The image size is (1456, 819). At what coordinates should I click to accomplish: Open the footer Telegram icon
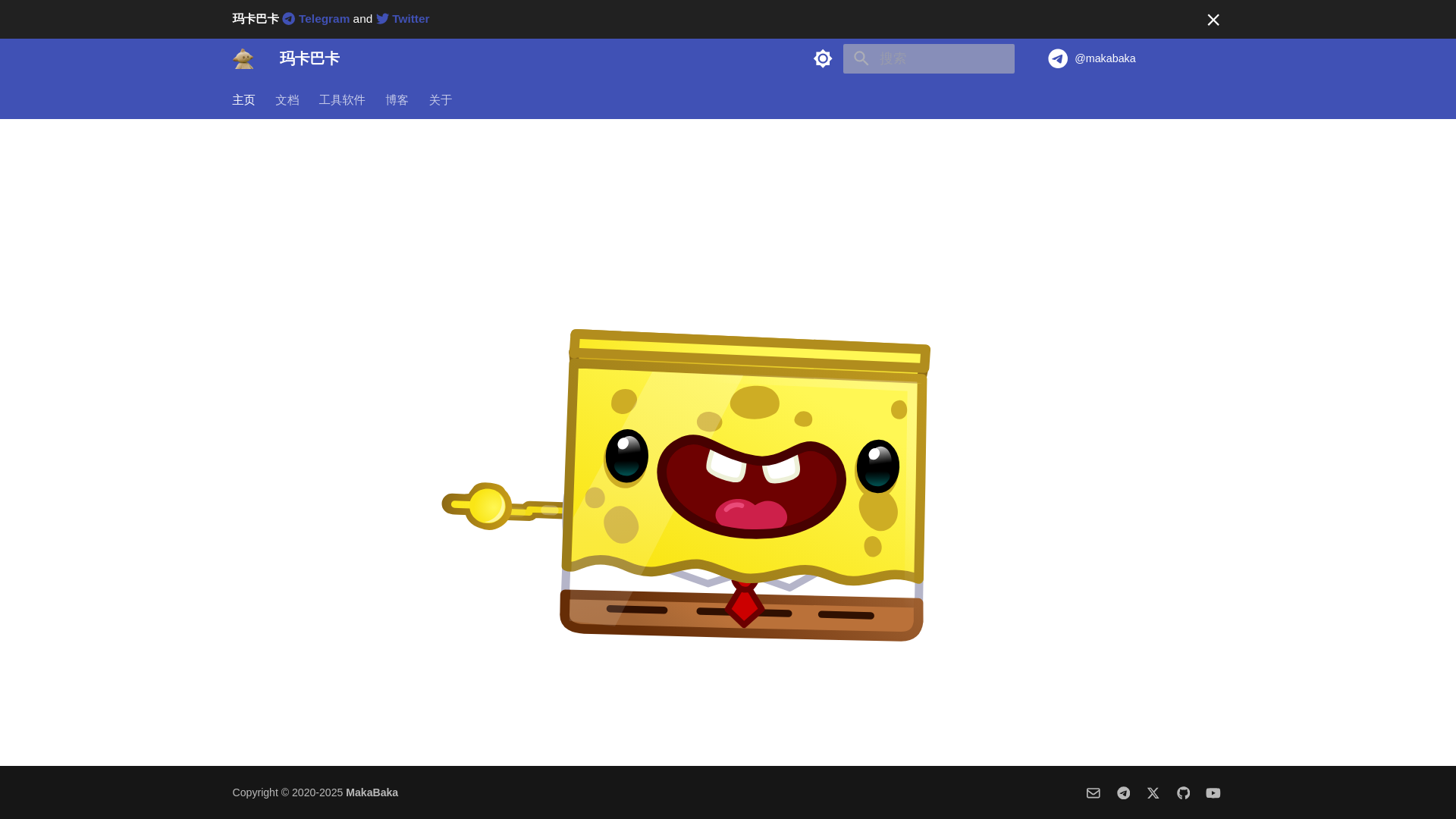pos(1124,793)
